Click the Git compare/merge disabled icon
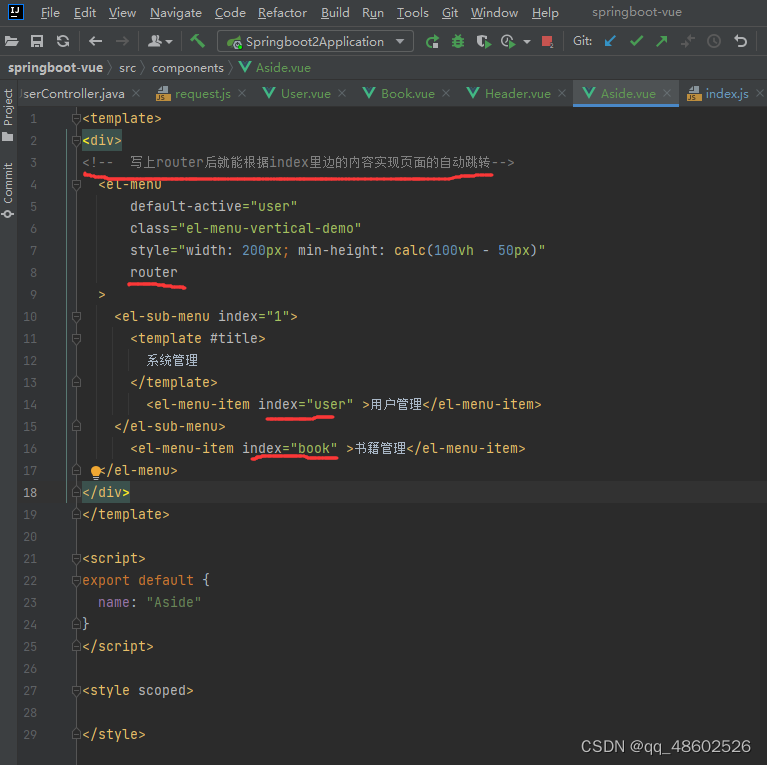The width and height of the screenshot is (767, 765). tap(688, 42)
